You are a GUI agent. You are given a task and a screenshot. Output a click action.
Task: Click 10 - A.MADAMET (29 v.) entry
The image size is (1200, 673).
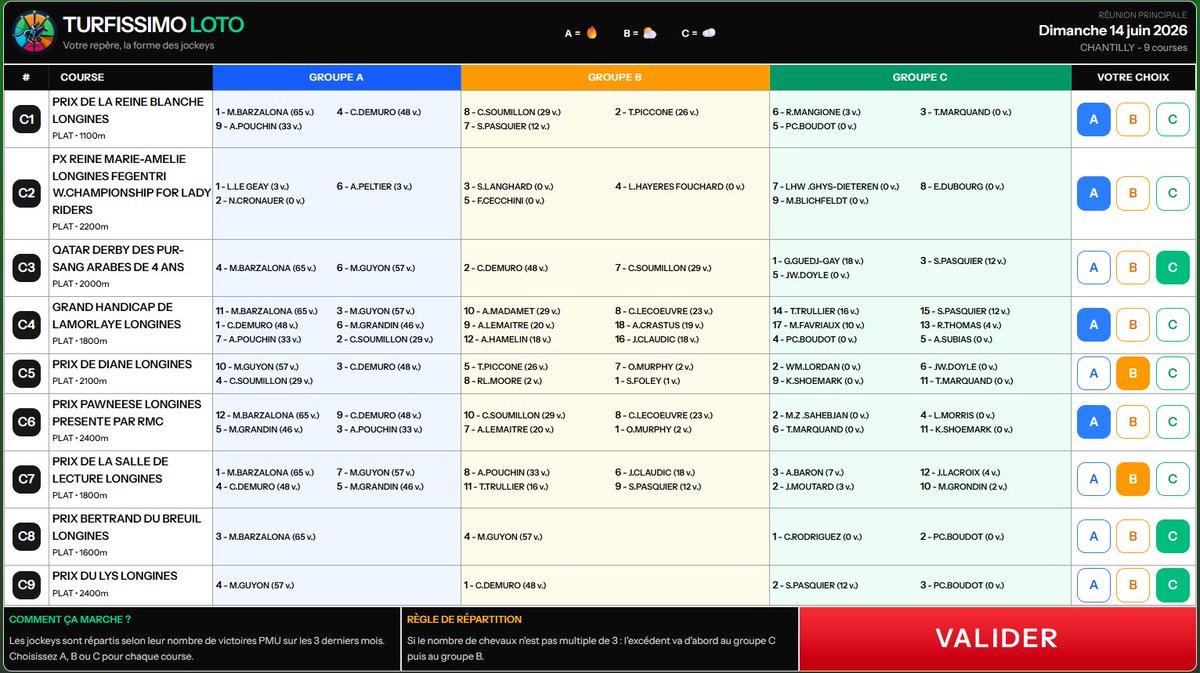pos(512,311)
